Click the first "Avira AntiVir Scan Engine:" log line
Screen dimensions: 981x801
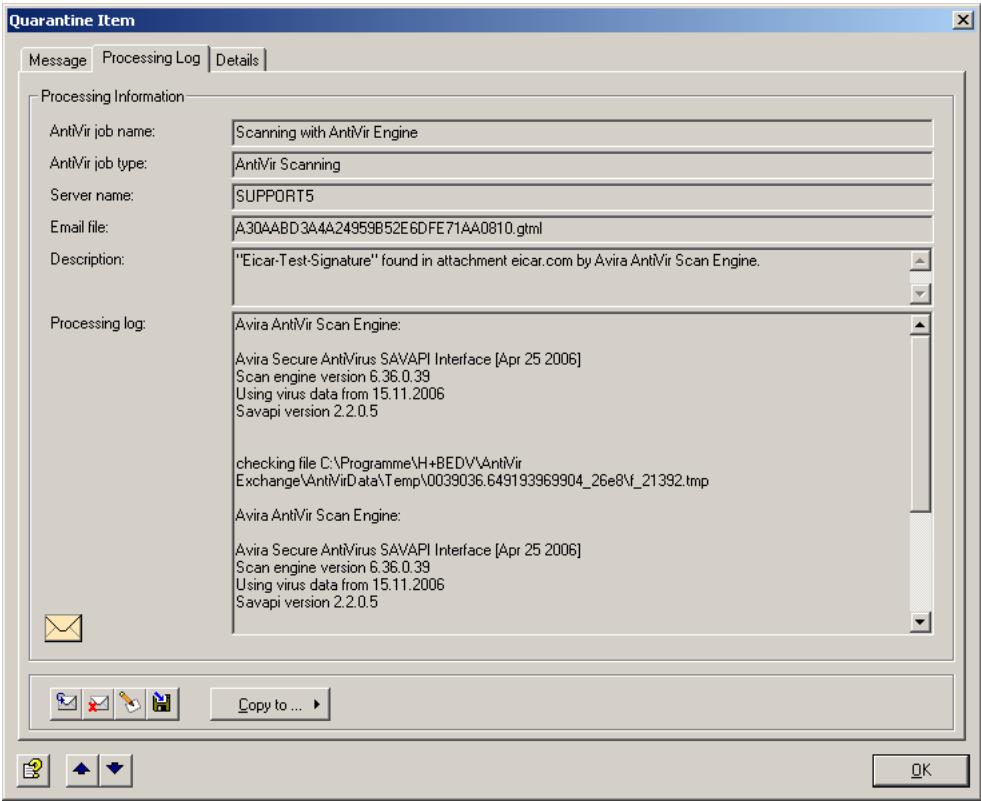click(x=318, y=325)
